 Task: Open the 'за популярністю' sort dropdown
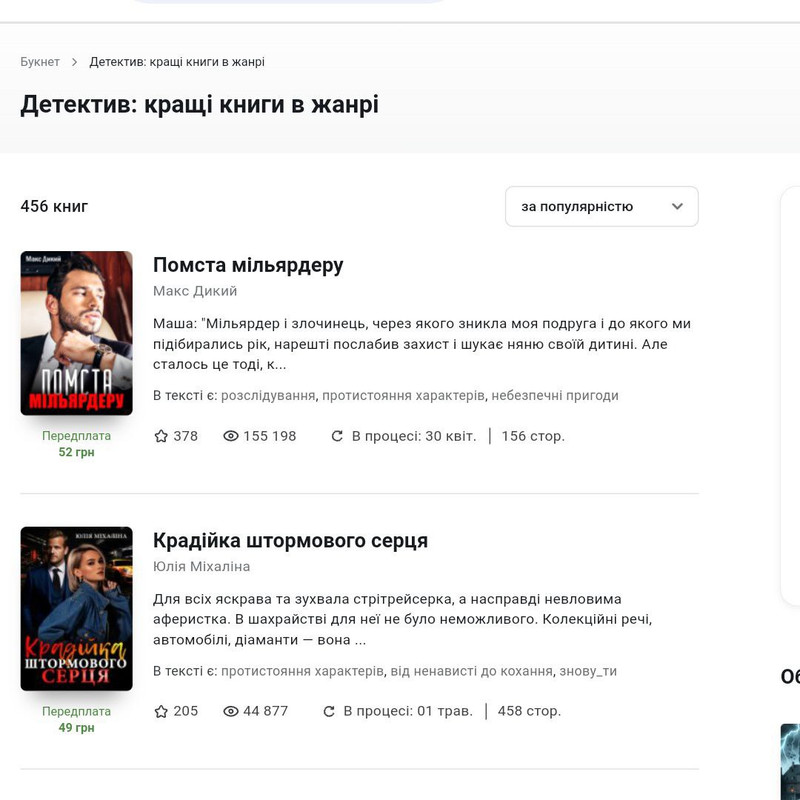(x=602, y=207)
